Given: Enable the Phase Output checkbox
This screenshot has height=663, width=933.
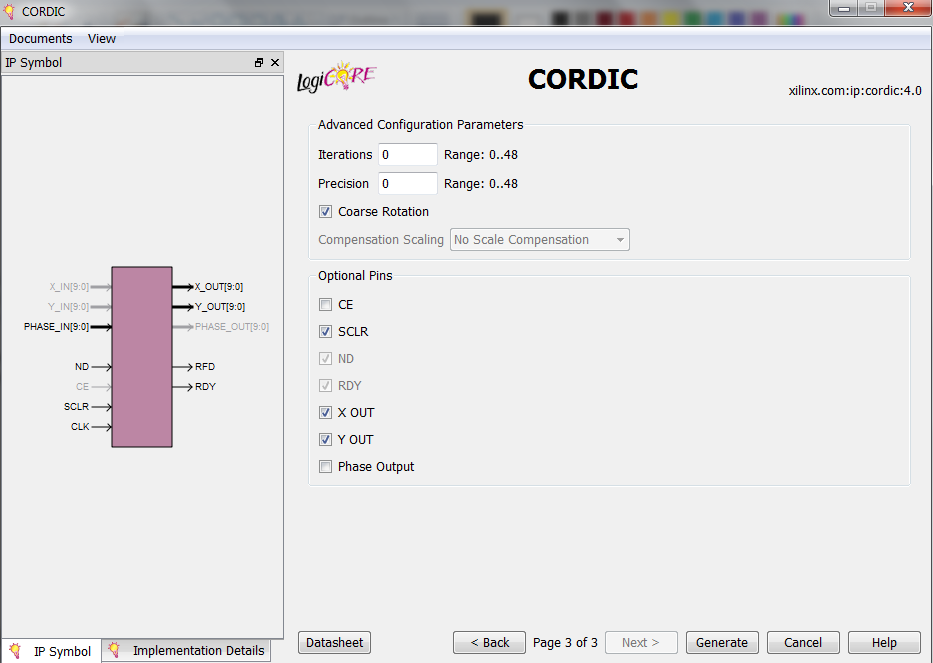Looking at the screenshot, I should [x=325, y=467].
